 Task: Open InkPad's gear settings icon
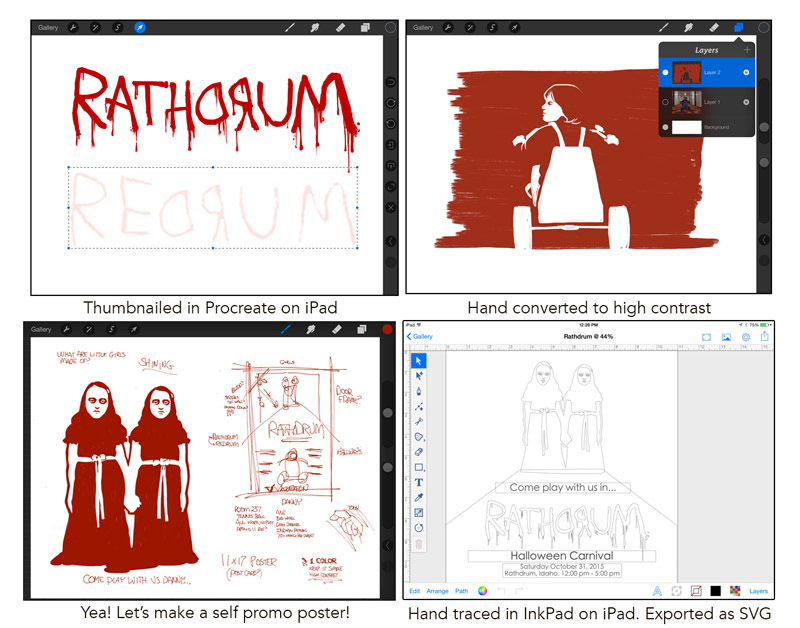click(x=745, y=337)
